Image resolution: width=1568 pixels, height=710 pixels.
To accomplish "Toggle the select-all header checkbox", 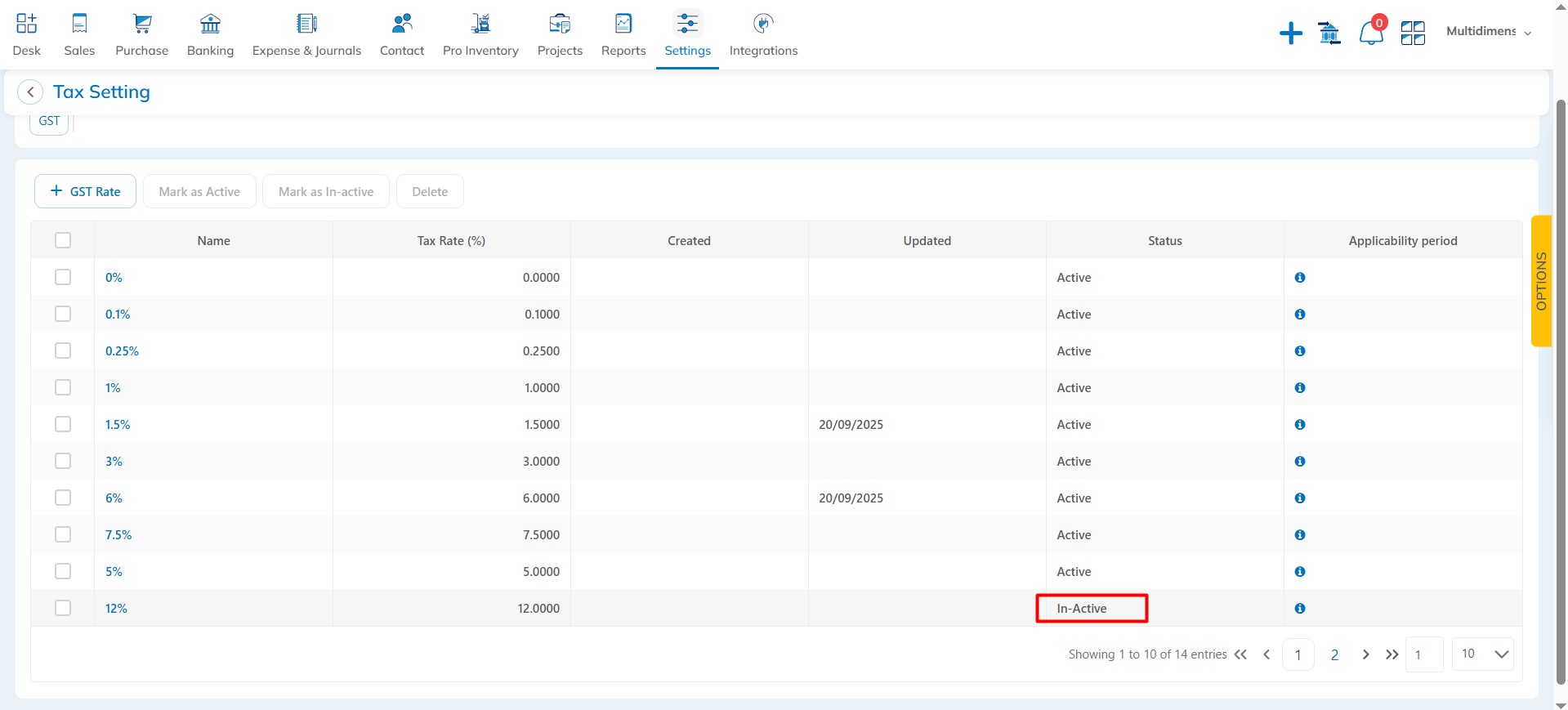I will (63, 240).
